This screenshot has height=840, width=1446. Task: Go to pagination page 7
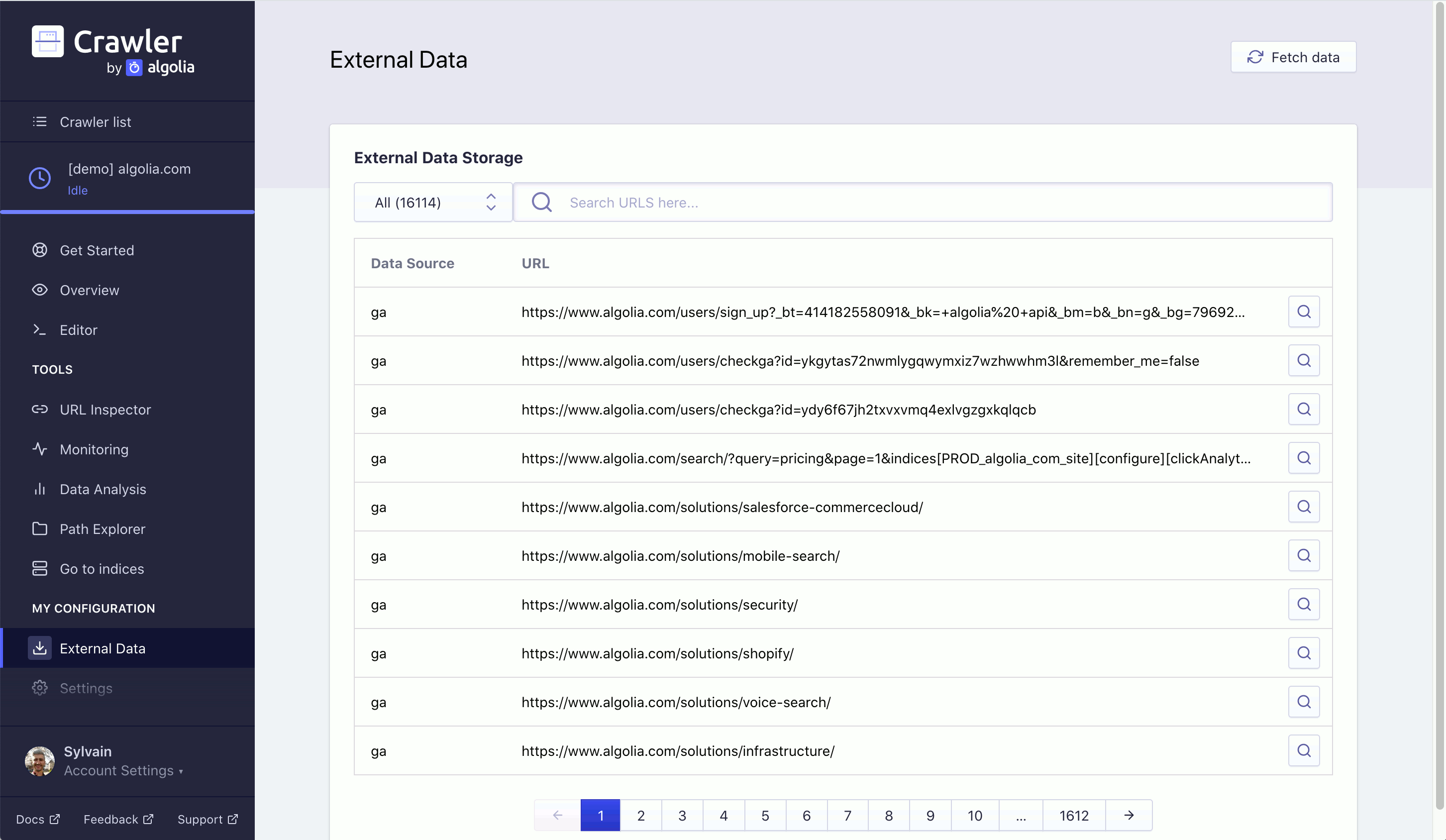847,815
